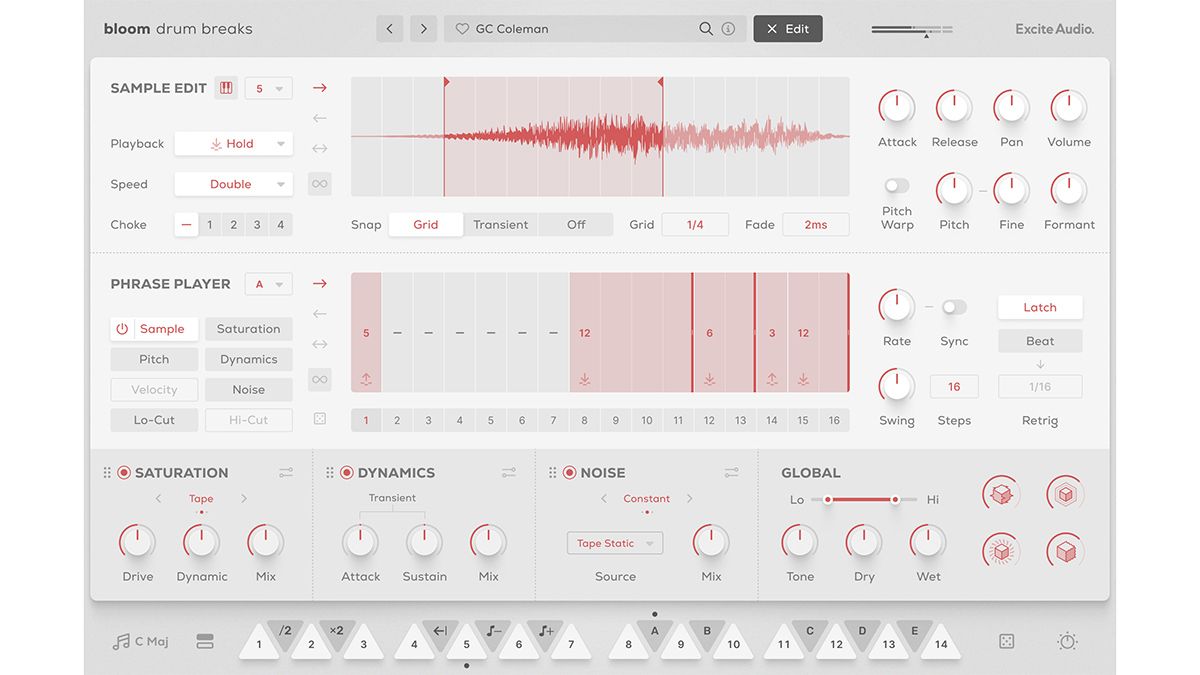Select ping-pong double arrow in Sample Edit

[x=319, y=149]
